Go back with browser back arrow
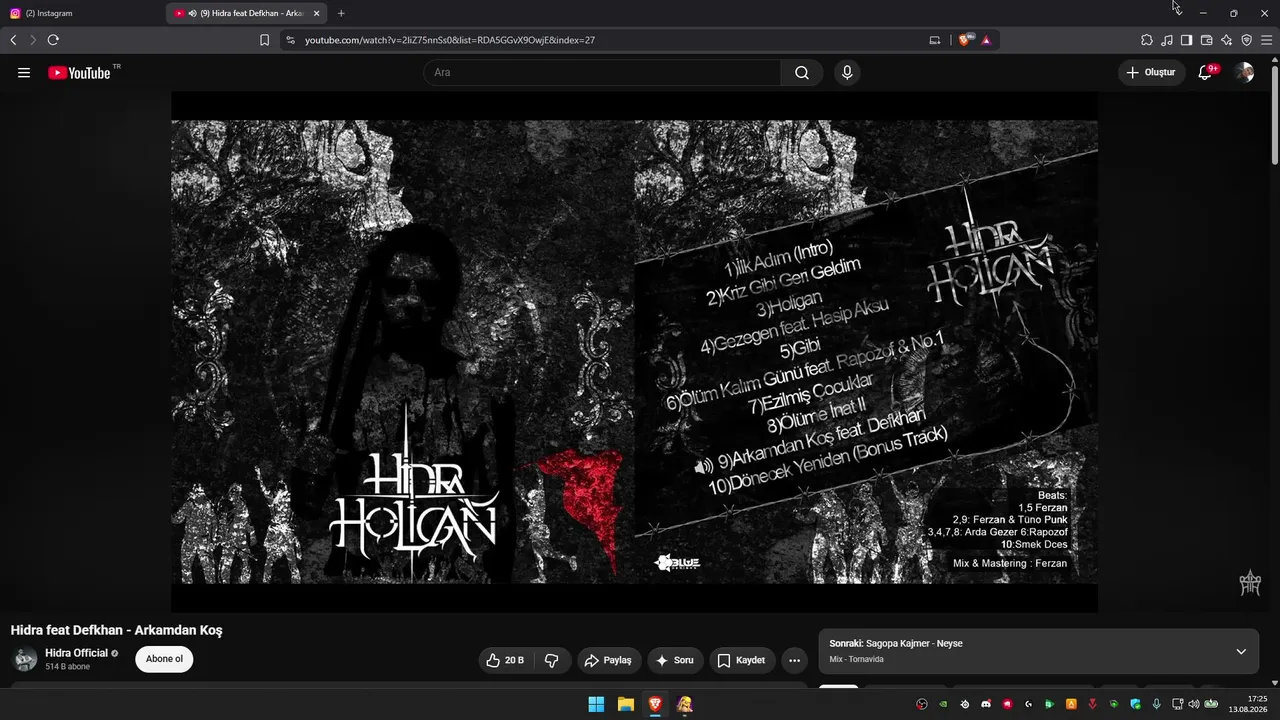 (13, 40)
